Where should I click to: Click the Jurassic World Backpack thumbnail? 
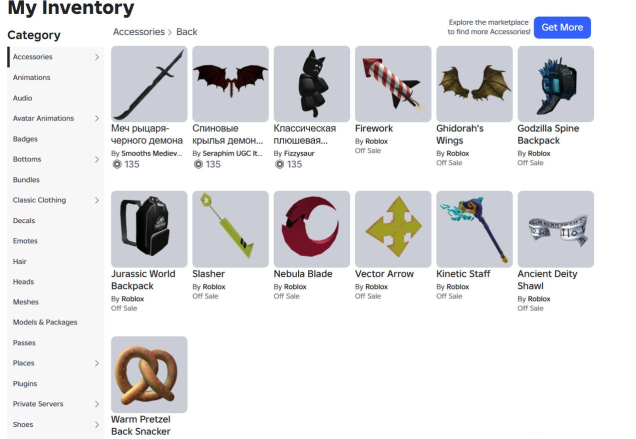pos(149,229)
